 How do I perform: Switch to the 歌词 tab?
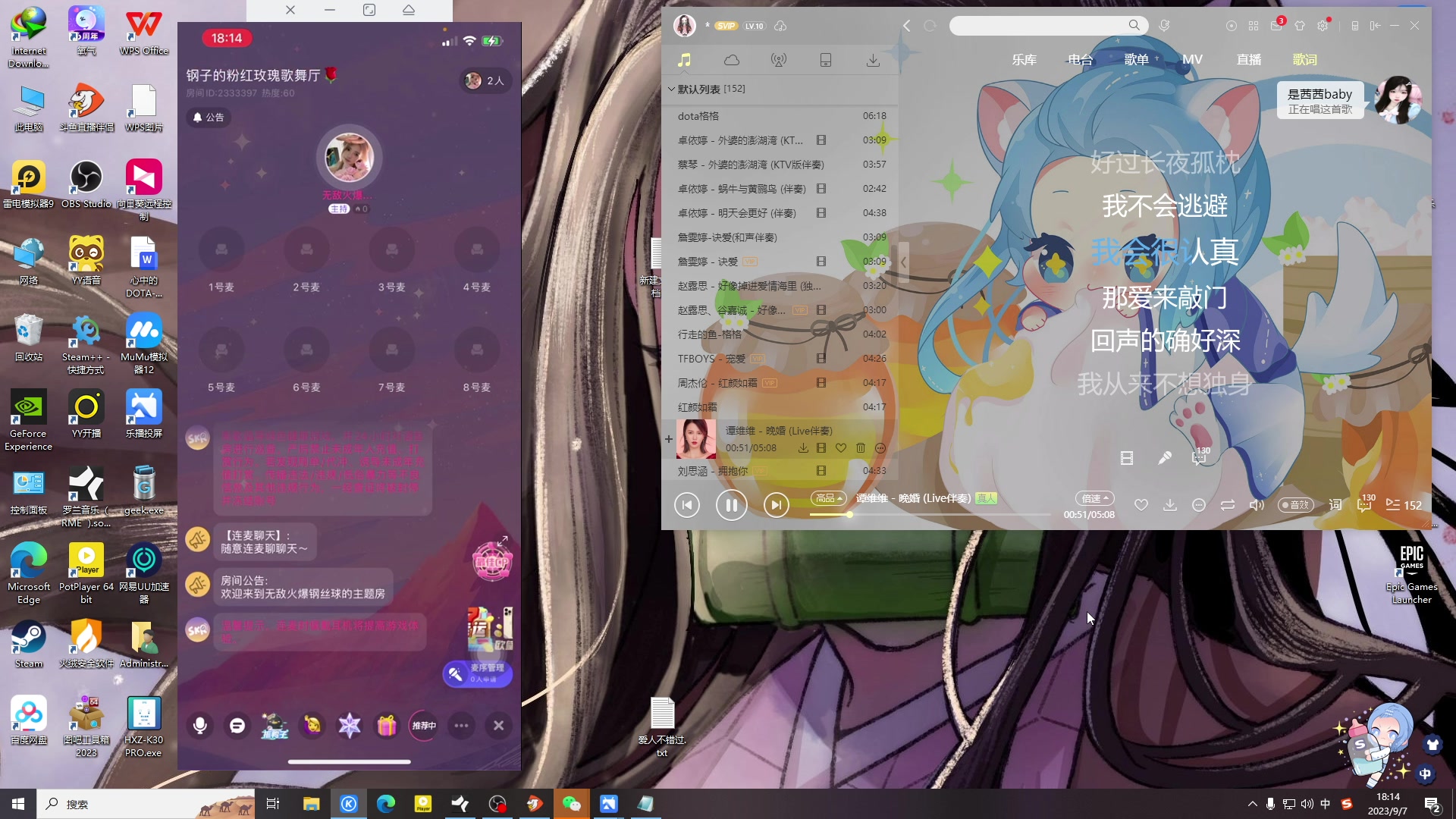tap(1304, 59)
